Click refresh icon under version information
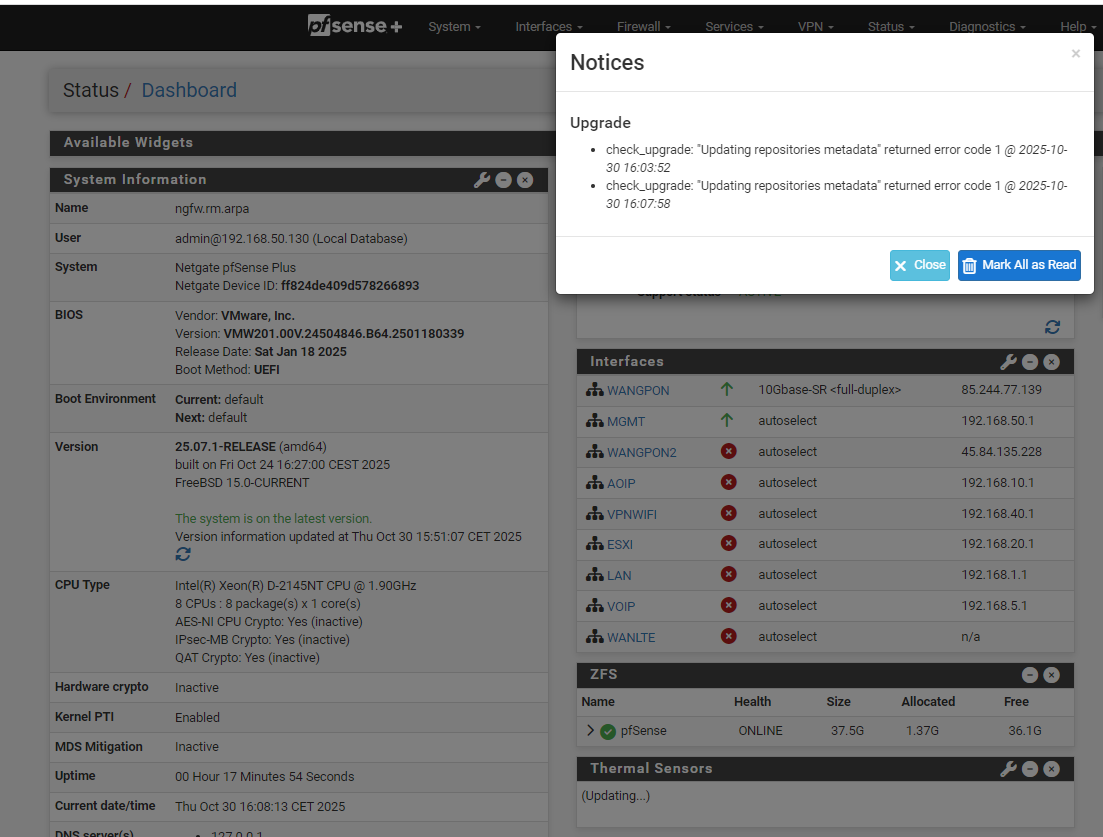 (x=183, y=554)
